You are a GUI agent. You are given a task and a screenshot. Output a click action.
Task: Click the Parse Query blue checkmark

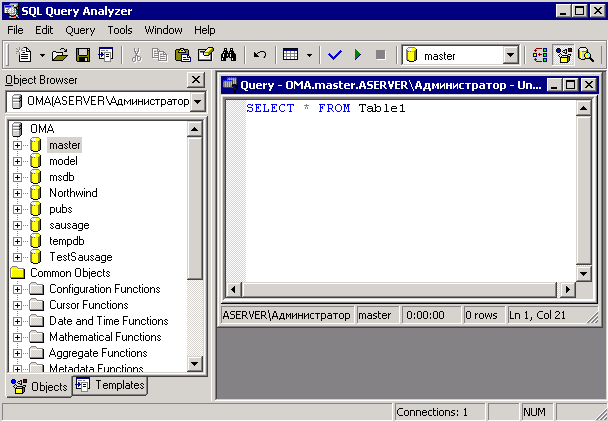334,55
